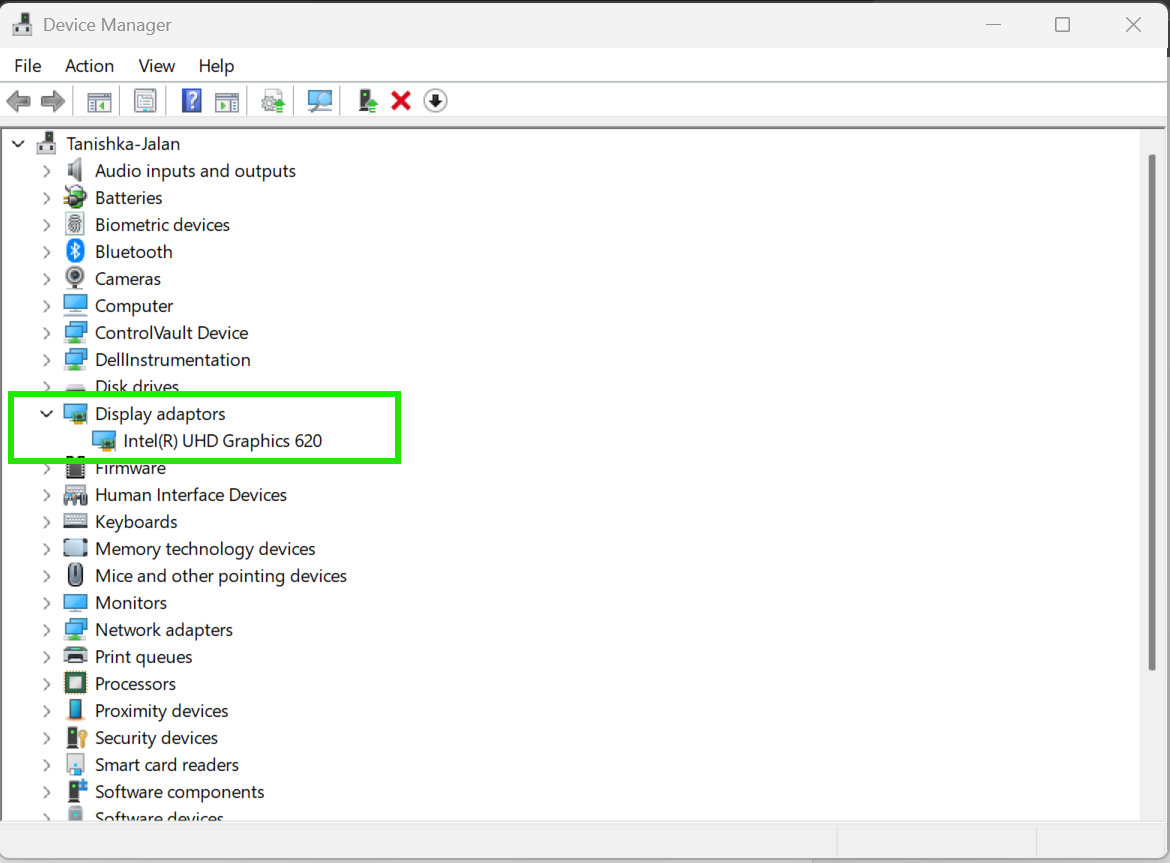Select the Security devices label
Image resolution: width=1170 pixels, height=863 pixels.
click(157, 738)
